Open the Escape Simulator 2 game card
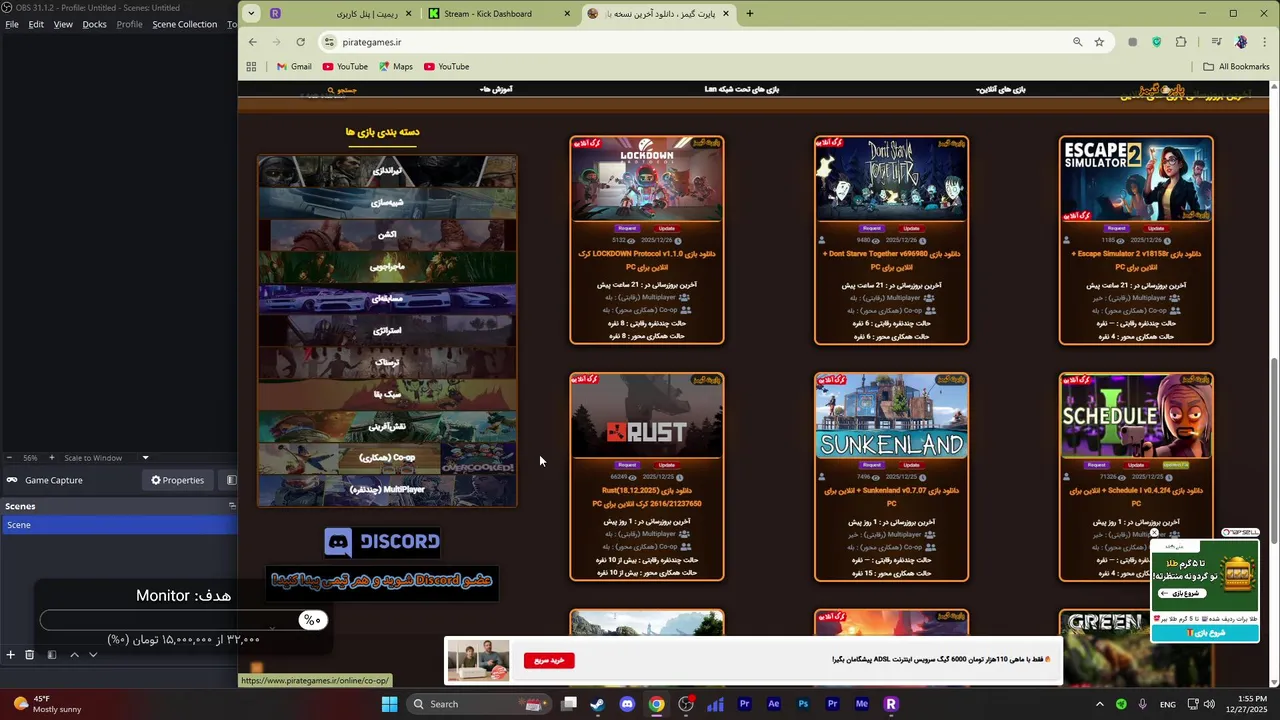 tap(1136, 240)
